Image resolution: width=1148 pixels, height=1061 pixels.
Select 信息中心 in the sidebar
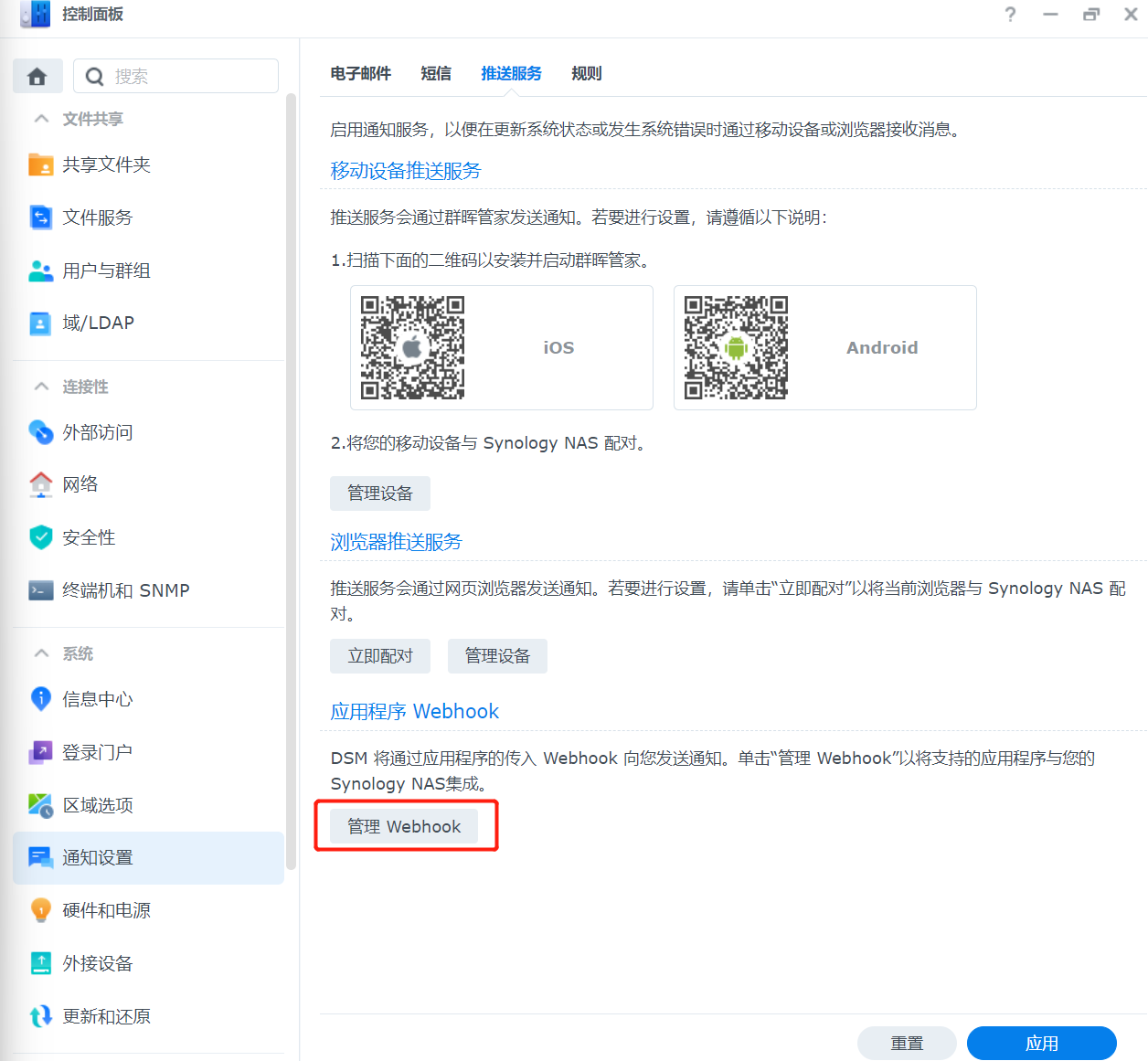(x=148, y=699)
